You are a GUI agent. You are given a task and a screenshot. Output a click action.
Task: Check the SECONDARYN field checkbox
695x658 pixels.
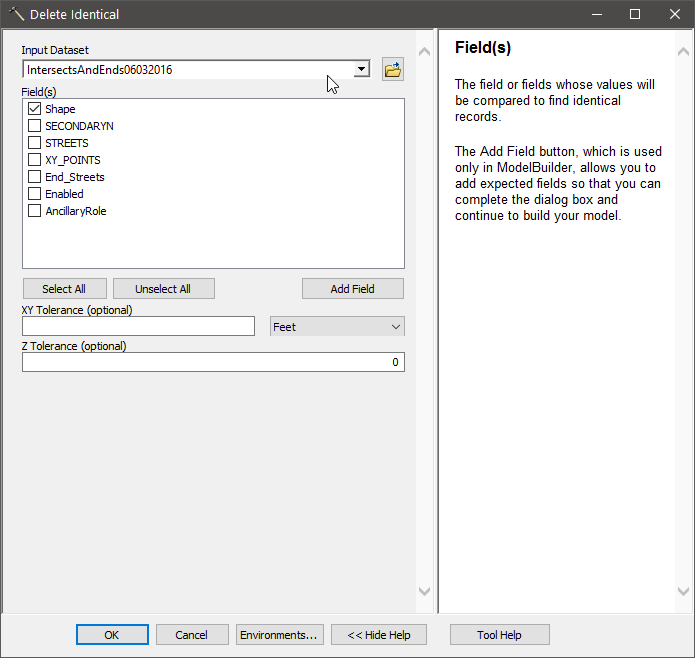click(34, 126)
